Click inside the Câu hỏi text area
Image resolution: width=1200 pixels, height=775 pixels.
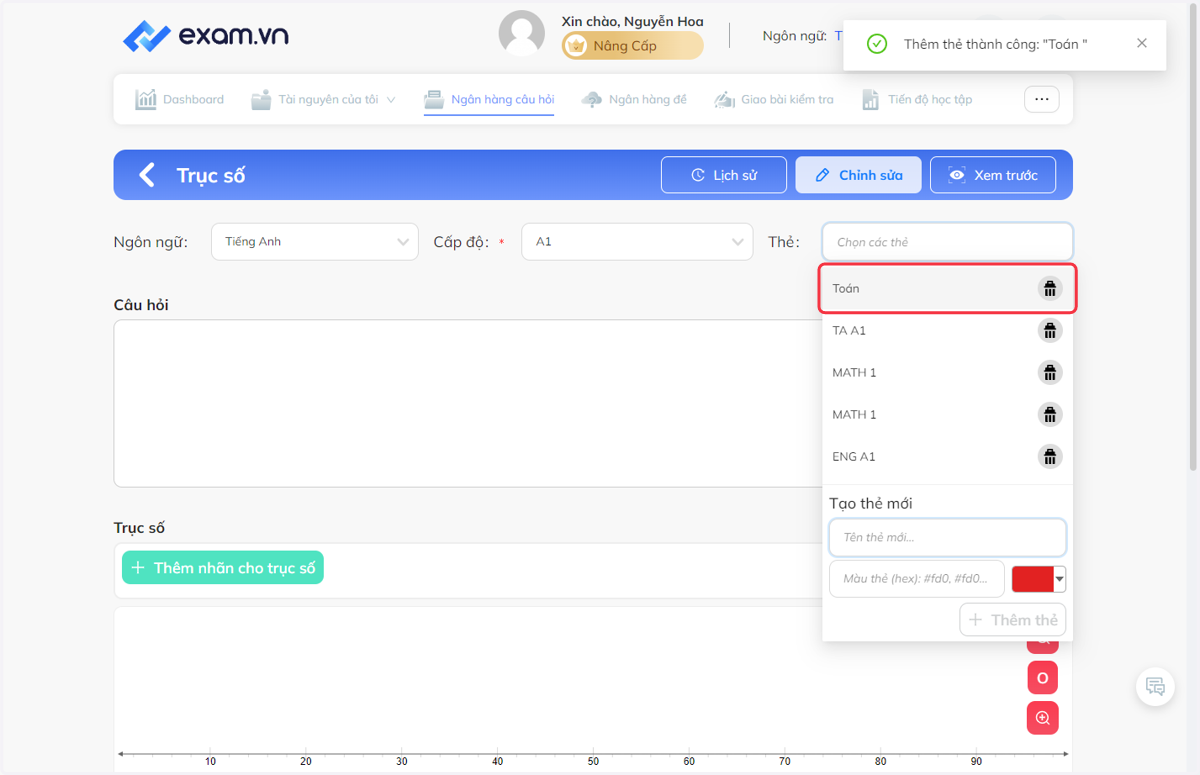click(x=468, y=403)
